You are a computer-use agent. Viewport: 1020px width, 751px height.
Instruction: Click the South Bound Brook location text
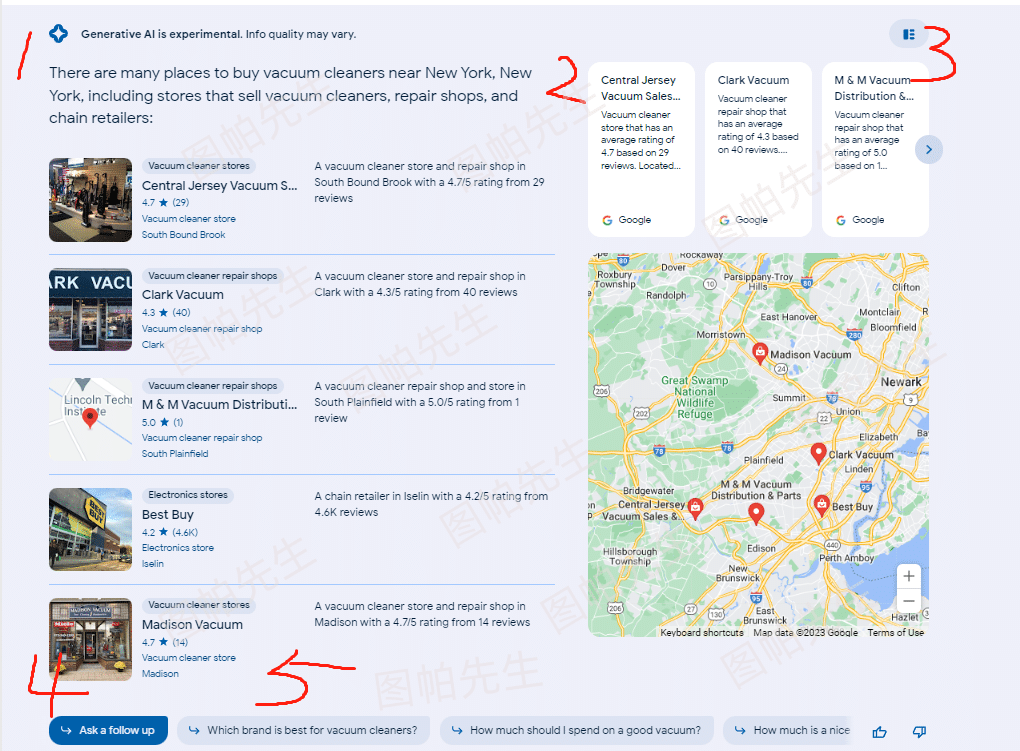(x=183, y=235)
